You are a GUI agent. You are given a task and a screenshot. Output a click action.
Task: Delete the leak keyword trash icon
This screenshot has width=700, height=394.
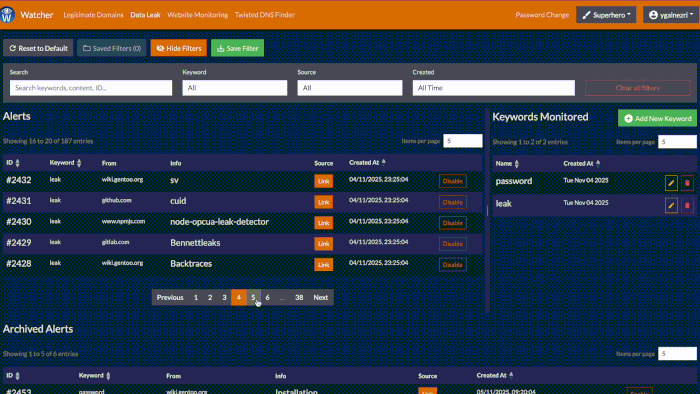coord(687,205)
